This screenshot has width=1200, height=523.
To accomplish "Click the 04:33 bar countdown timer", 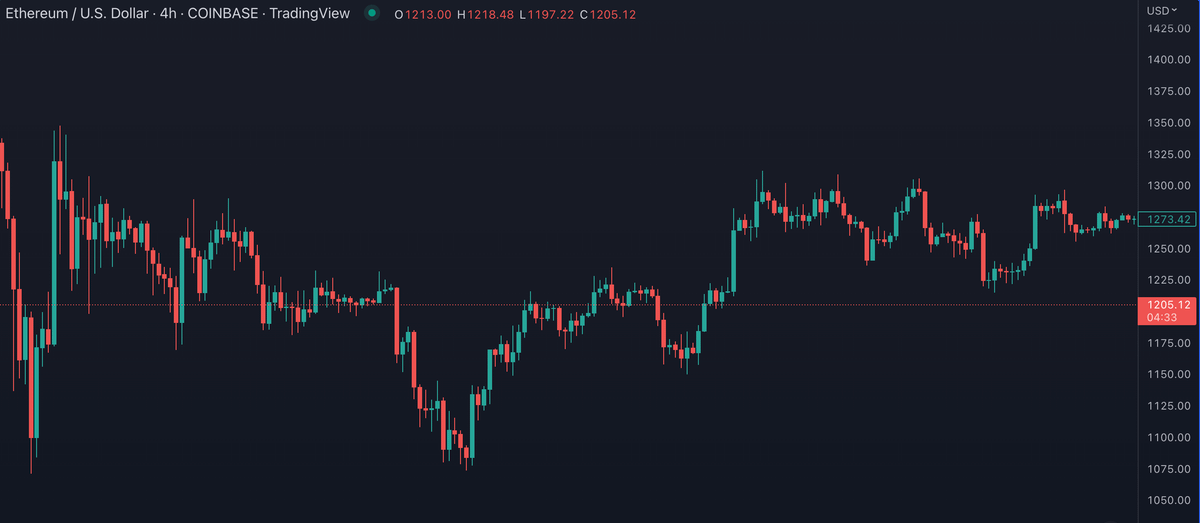I will [x=1162, y=317].
